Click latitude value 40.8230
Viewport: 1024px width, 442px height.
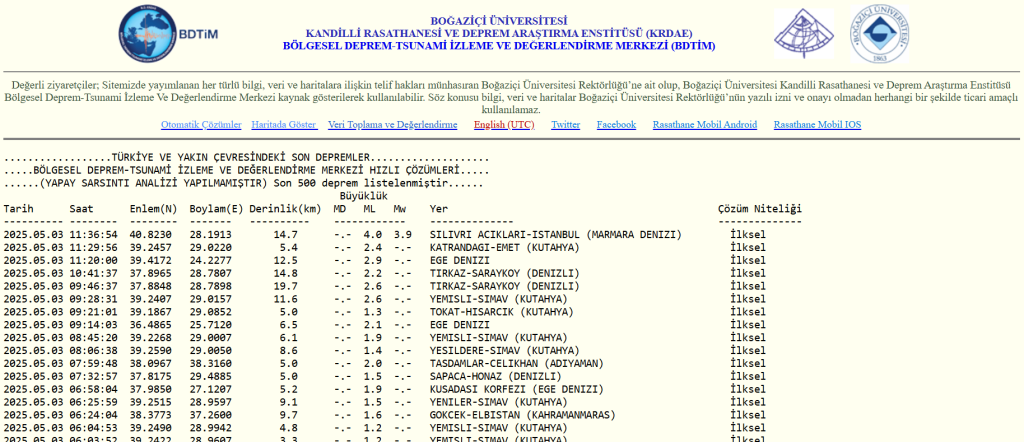150,234
